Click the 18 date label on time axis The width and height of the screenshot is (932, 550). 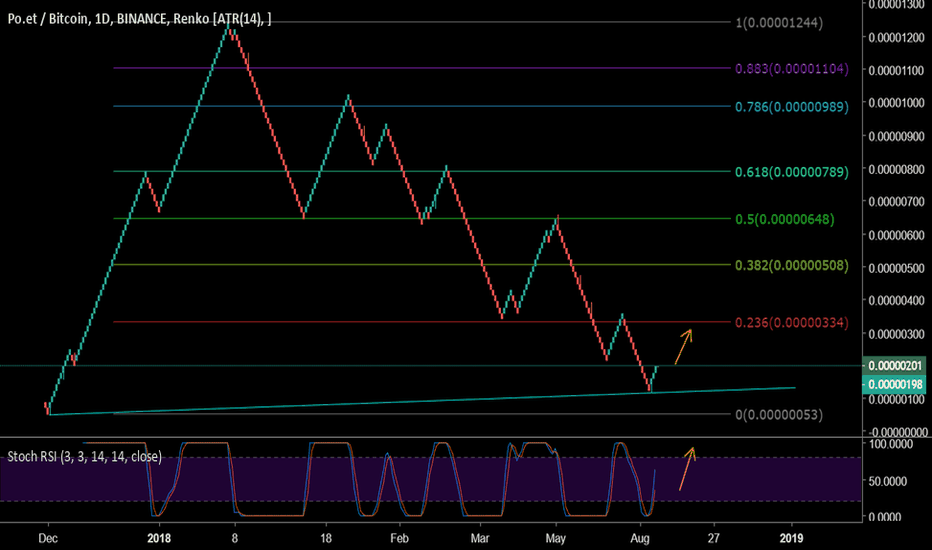(326, 538)
